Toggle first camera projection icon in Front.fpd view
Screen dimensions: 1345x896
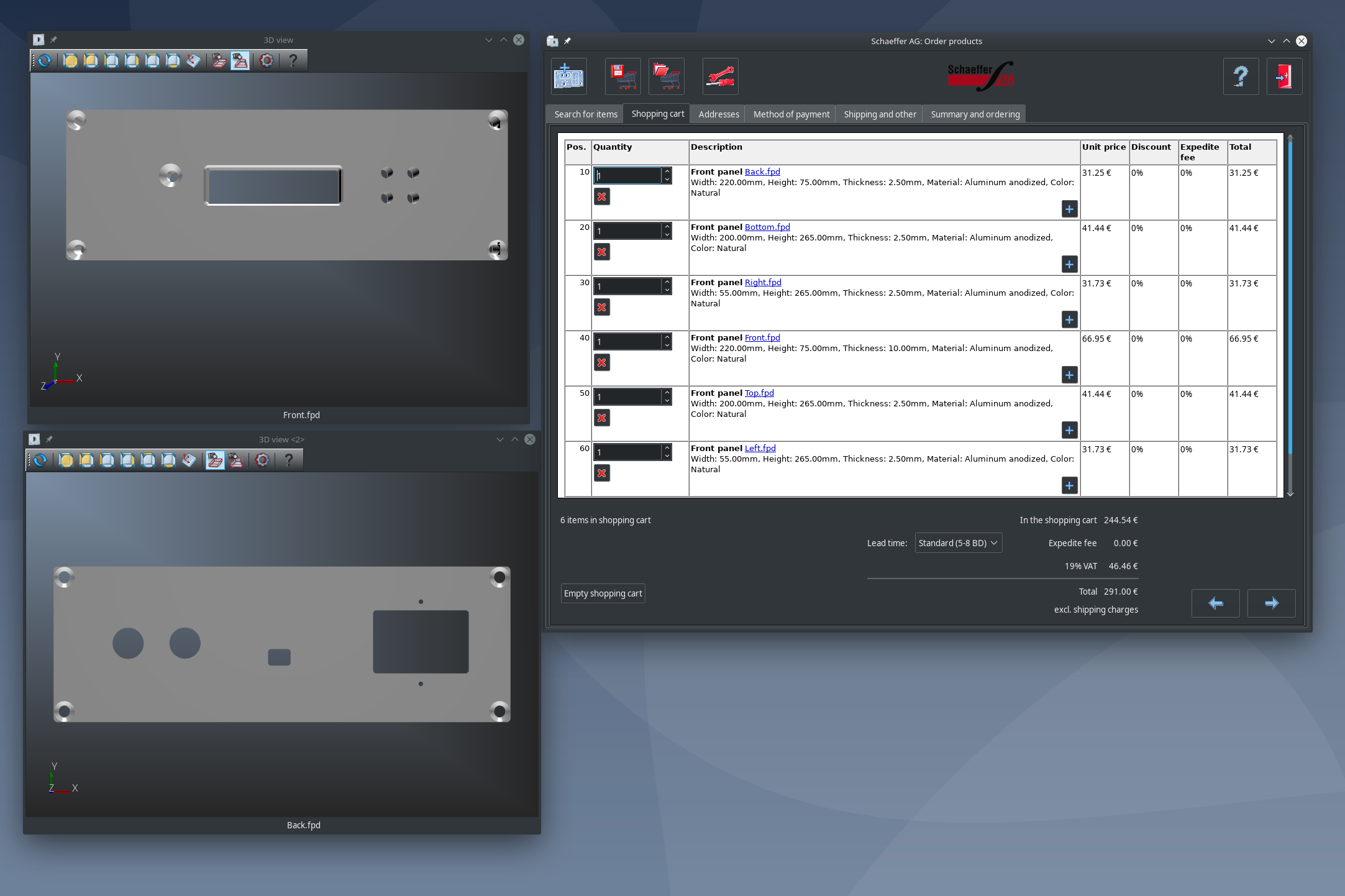(x=219, y=60)
